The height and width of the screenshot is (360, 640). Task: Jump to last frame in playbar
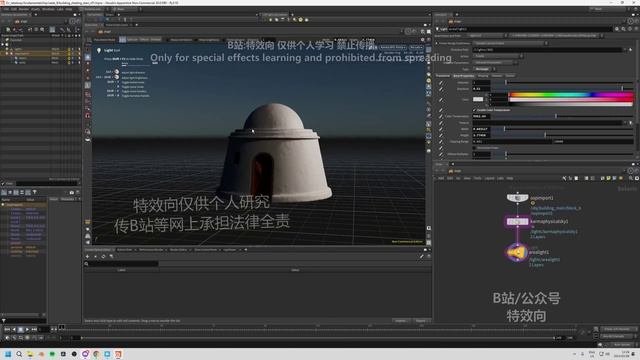[x=34, y=329]
